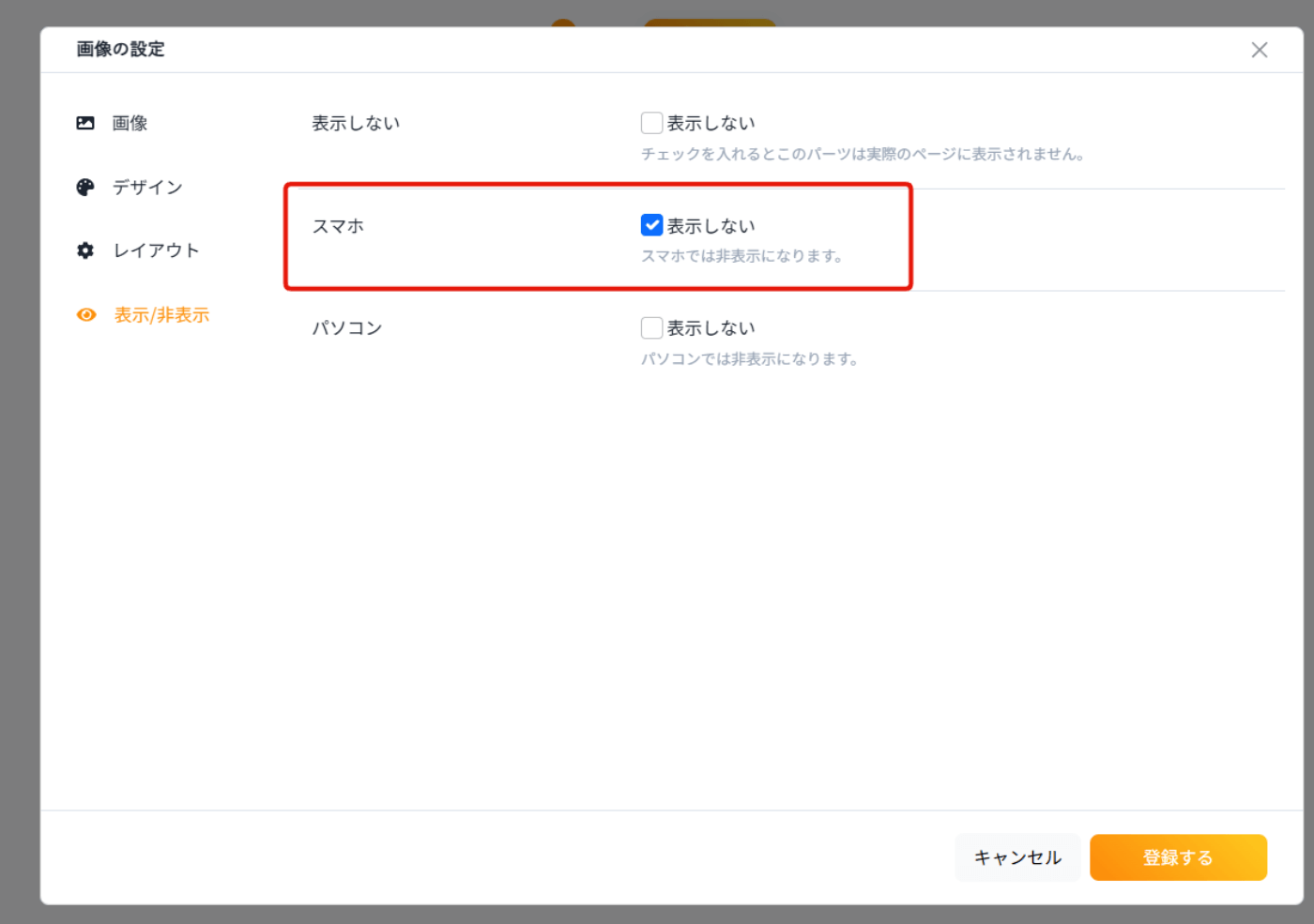Click the 登録する button
The width and height of the screenshot is (1314, 924).
coord(1178,857)
